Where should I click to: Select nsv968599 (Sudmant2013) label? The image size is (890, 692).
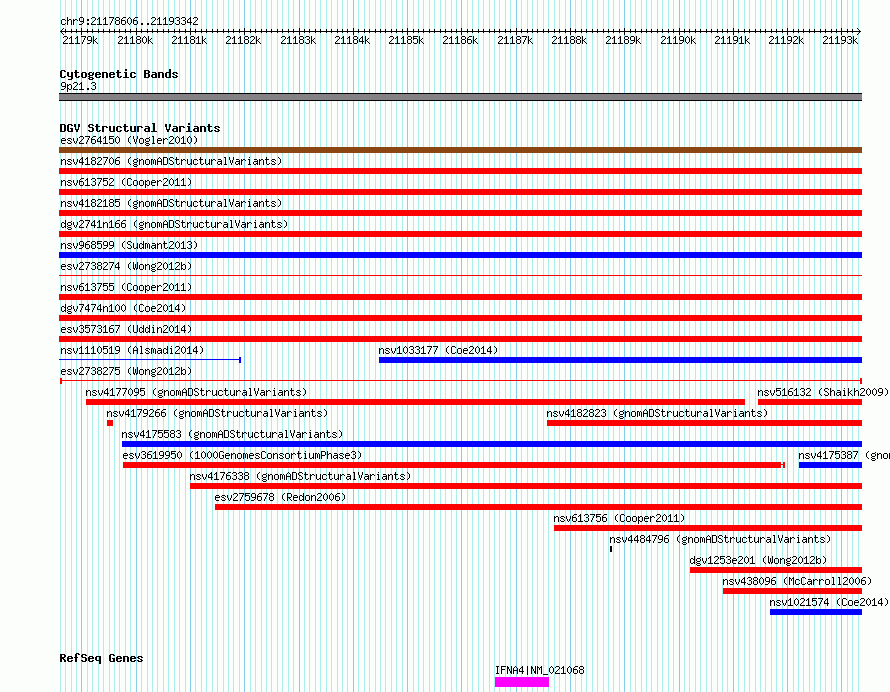[129, 245]
